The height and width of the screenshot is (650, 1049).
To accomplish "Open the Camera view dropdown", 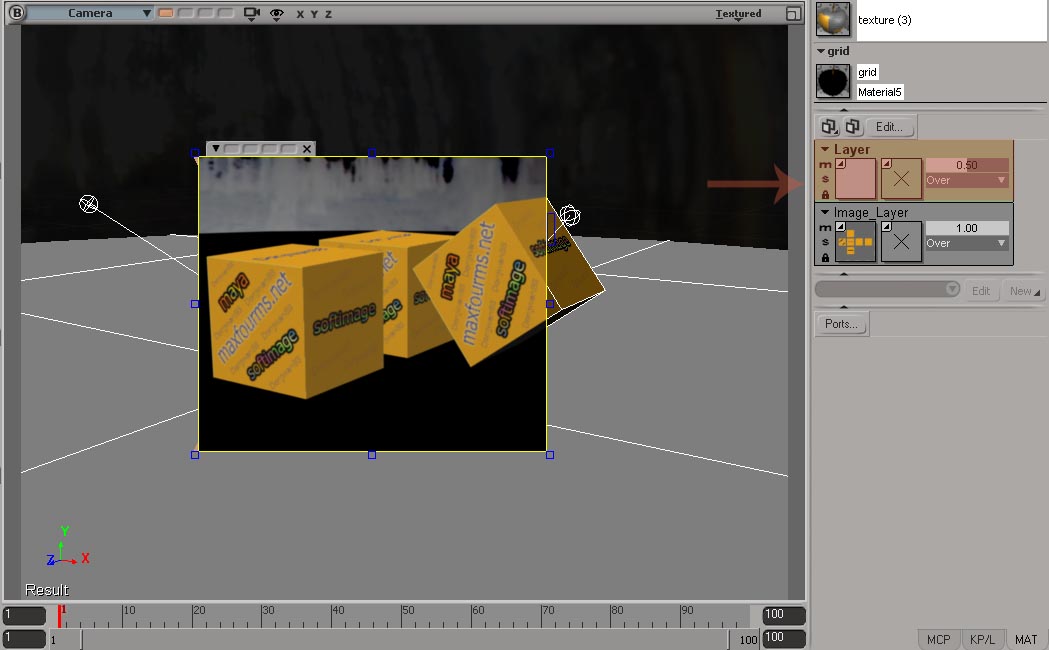I will (x=90, y=13).
